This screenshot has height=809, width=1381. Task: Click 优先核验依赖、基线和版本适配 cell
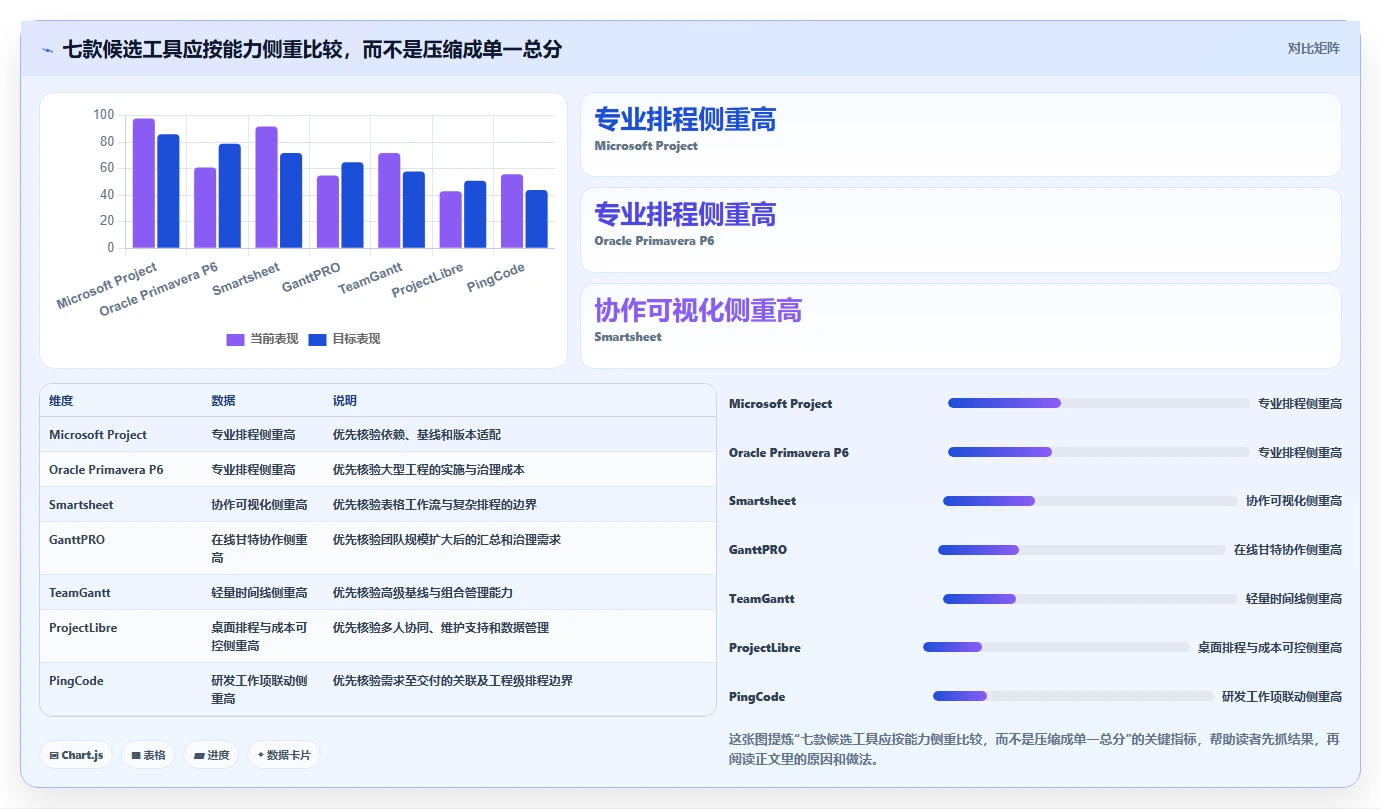coord(417,435)
